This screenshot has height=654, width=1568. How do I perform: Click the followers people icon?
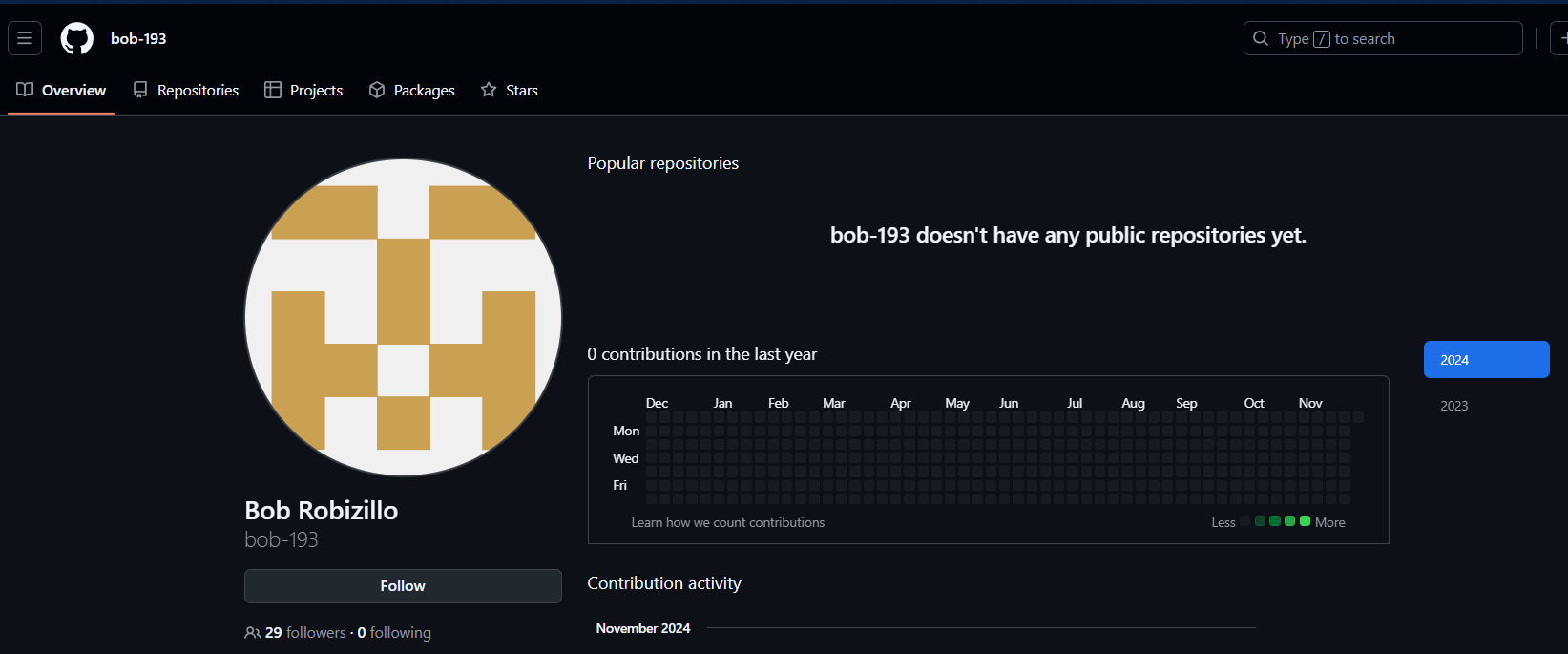[253, 633]
